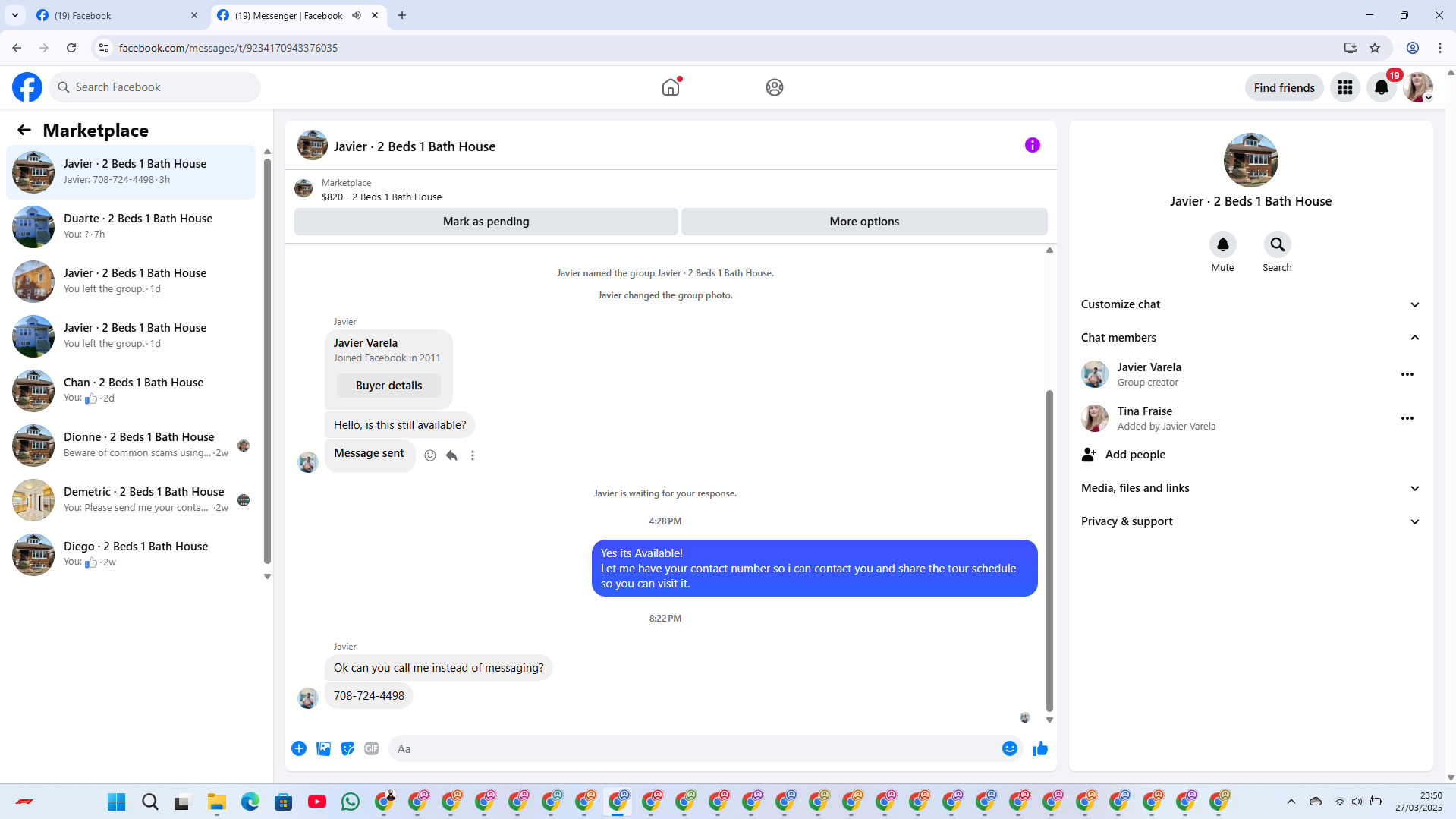
Task: Click the message thread scrollbar
Action: point(1049,552)
